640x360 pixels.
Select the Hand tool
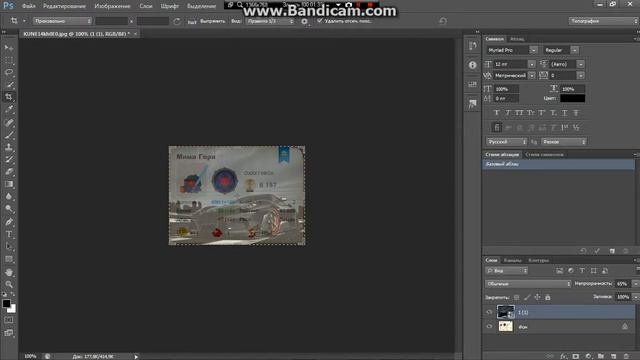pos(9,272)
